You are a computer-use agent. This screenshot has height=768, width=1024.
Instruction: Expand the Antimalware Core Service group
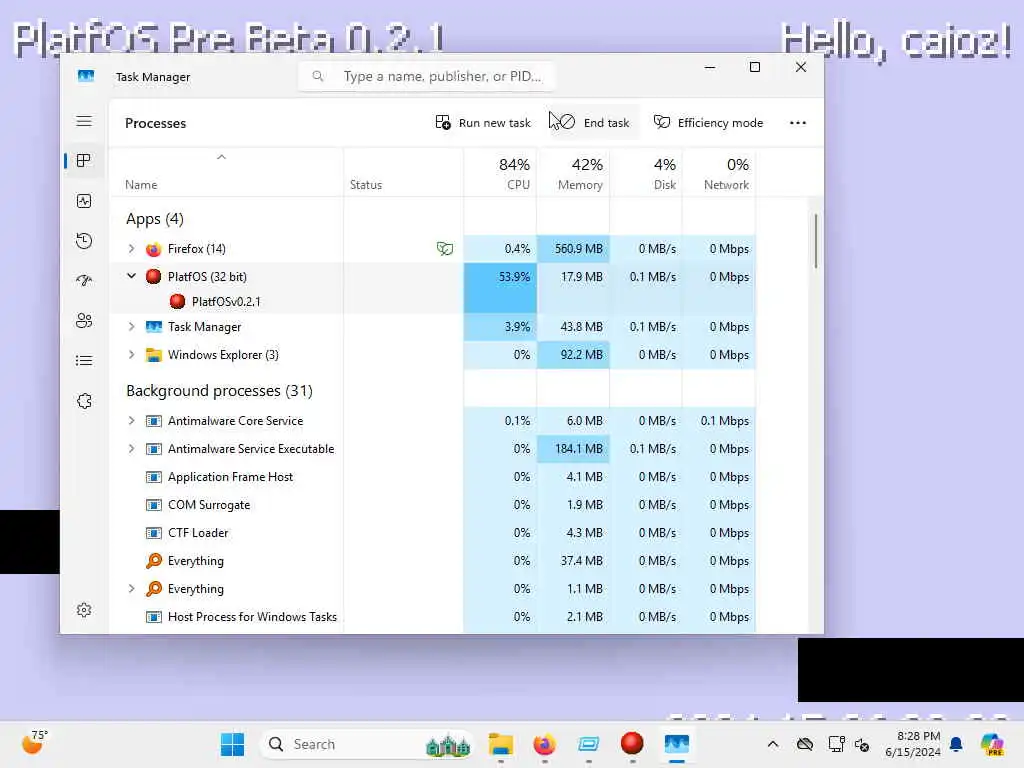click(x=131, y=421)
